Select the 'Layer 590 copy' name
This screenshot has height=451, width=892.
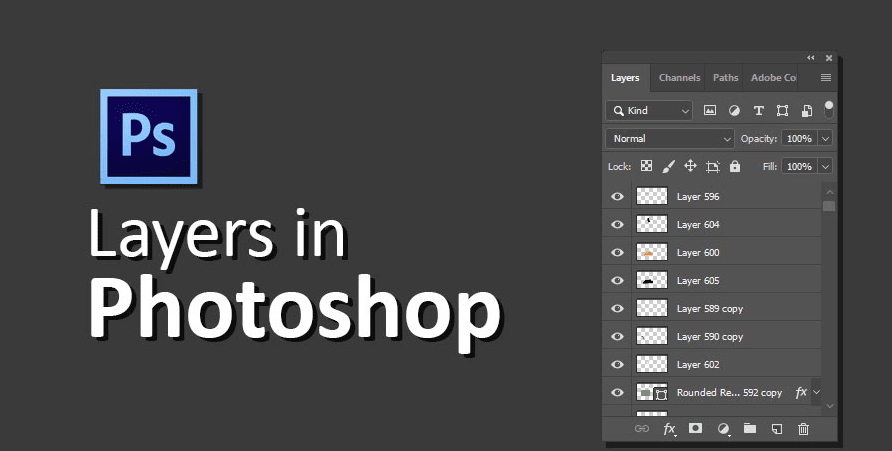pyautogui.click(x=710, y=336)
